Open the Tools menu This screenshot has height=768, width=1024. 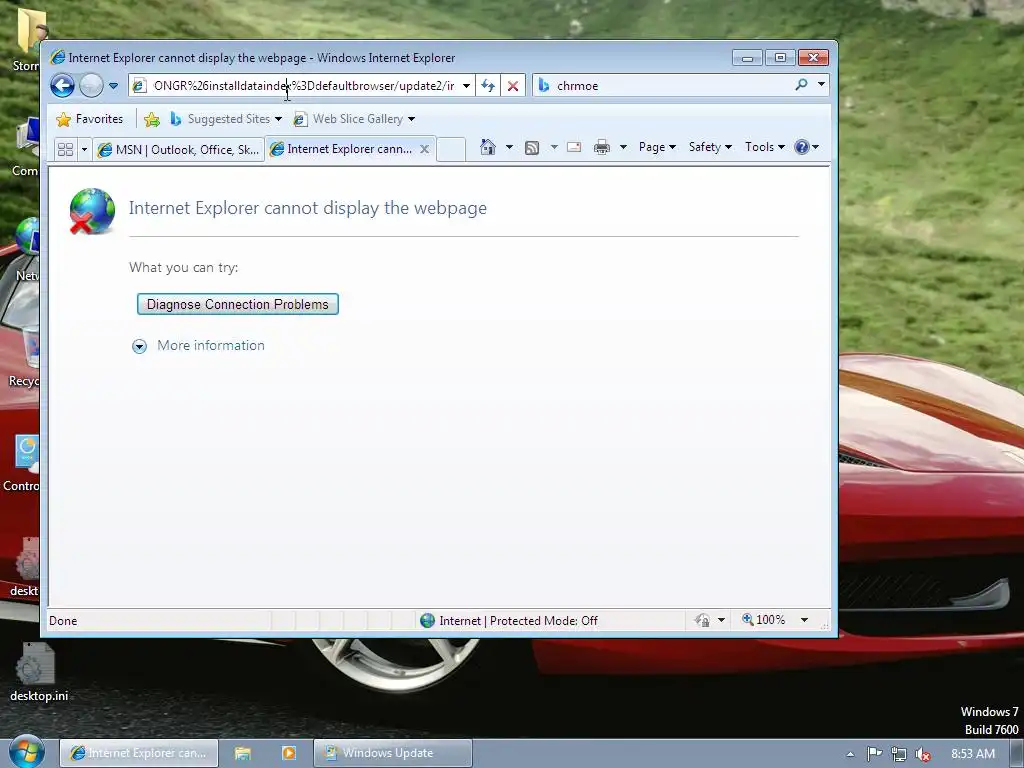pos(765,147)
